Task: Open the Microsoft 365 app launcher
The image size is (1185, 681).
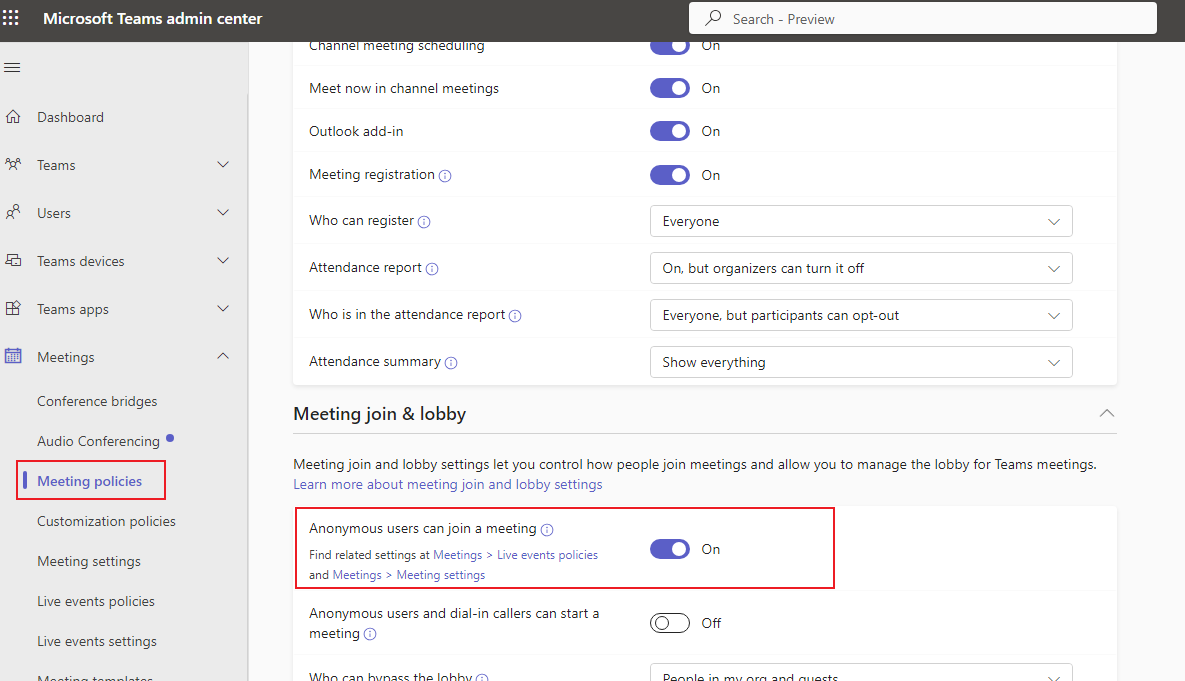Action: pyautogui.click(x=13, y=18)
